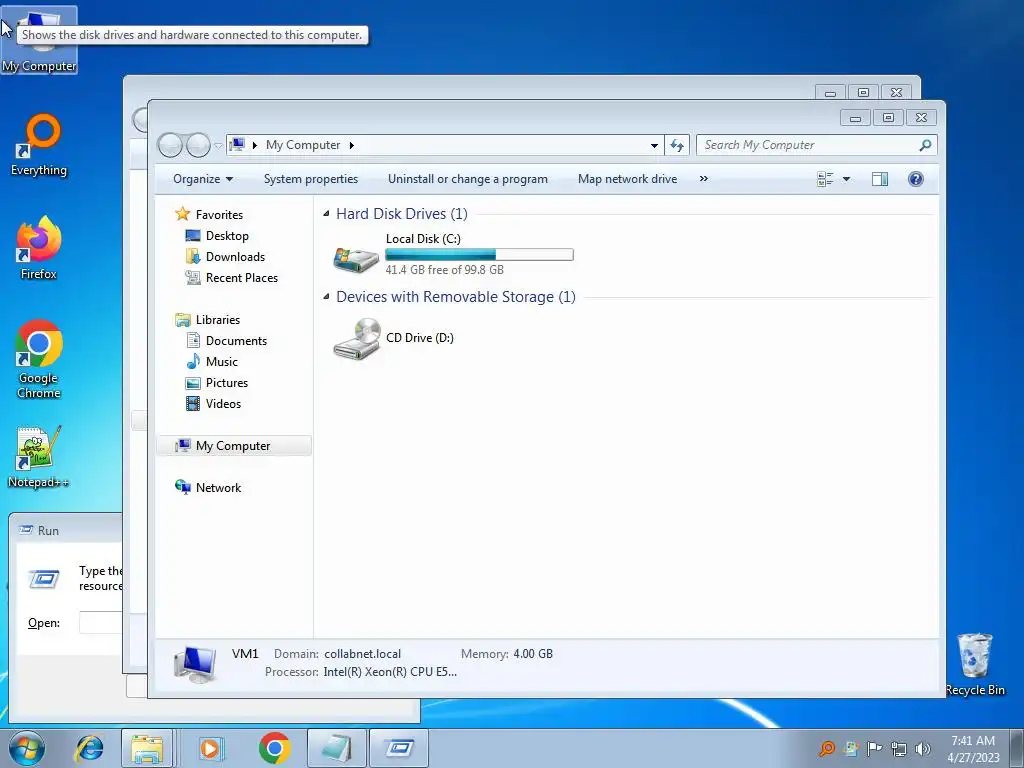Select Network in navigation pane
The width and height of the screenshot is (1024, 768).
click(x=218, y=488)
